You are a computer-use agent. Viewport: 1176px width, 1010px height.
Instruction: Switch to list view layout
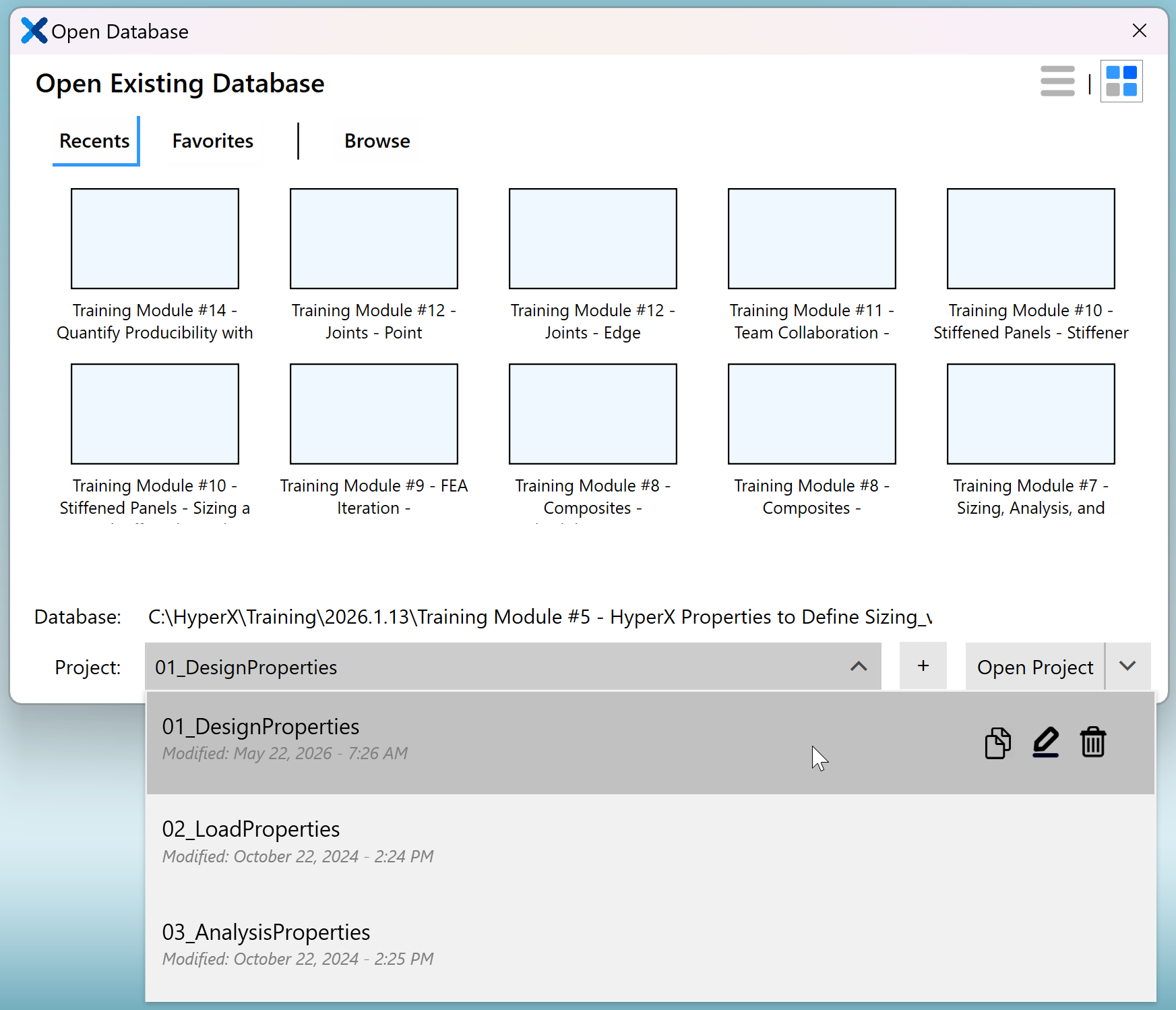click(x=1057, y=81)
